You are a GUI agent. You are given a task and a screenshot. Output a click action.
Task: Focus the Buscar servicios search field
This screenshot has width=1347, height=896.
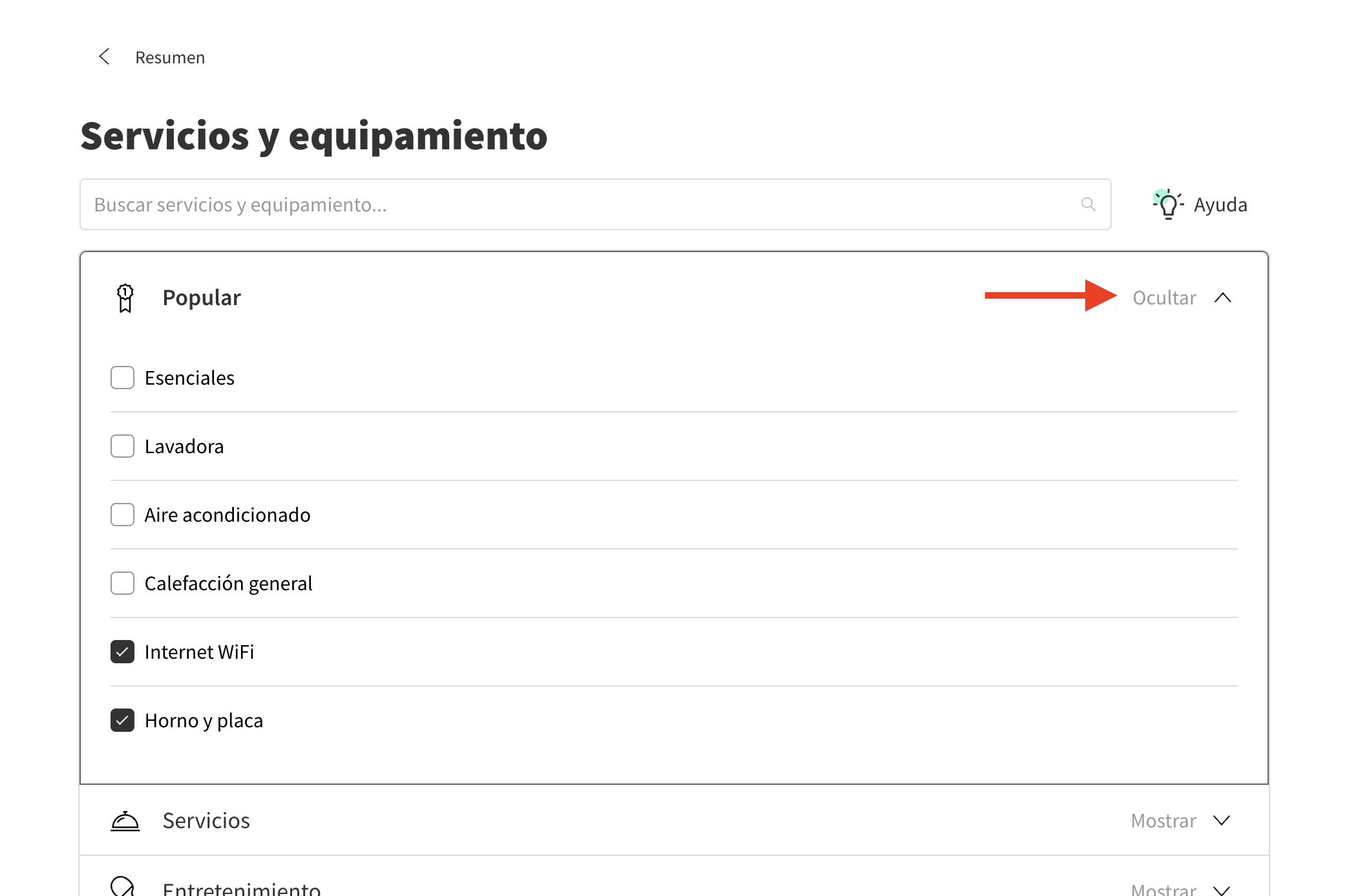(x=582, y=204)
